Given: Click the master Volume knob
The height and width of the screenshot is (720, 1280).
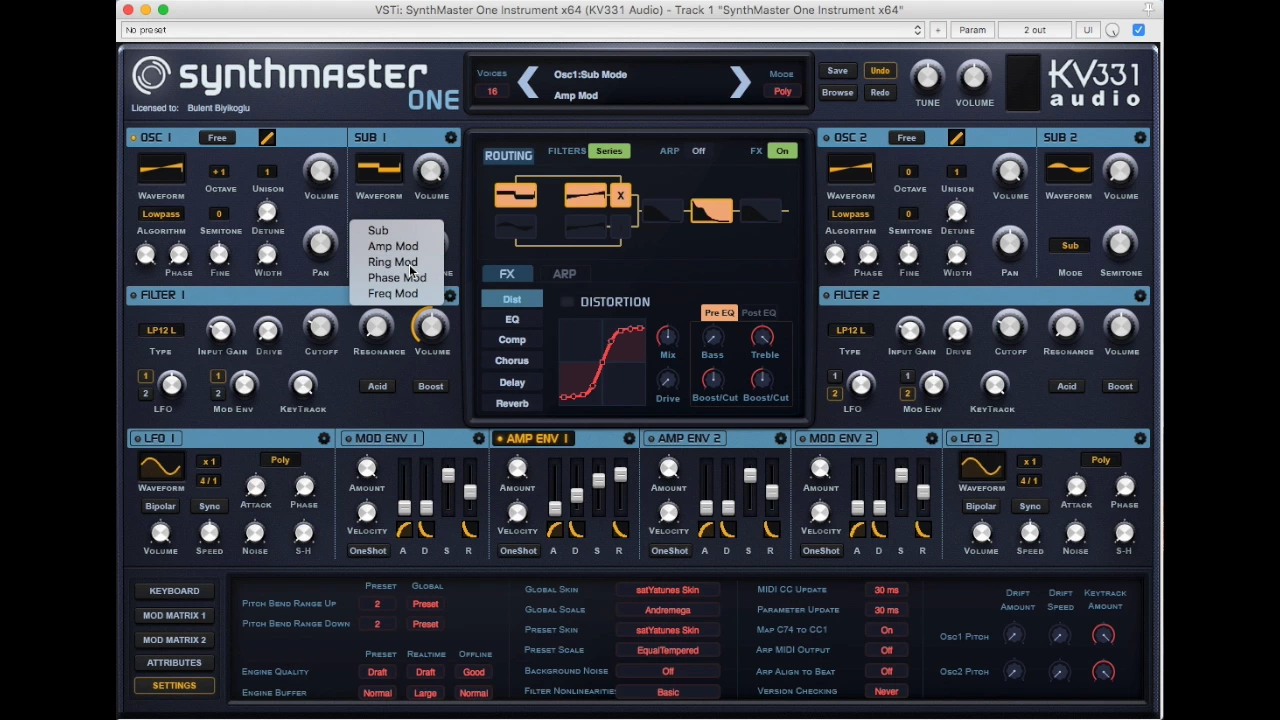Looking at the screenshot, I should [974, 77].
